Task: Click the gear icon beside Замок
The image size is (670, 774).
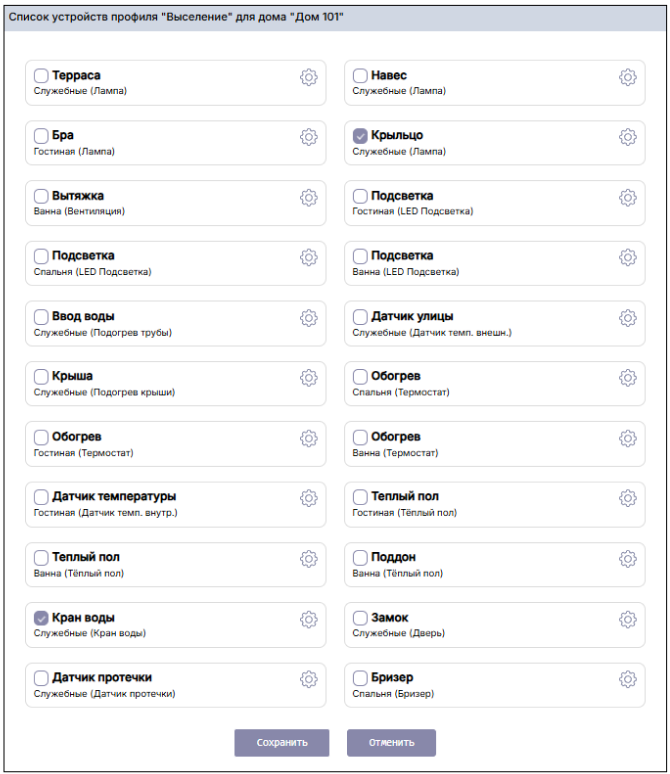Action: coord(628,619)
